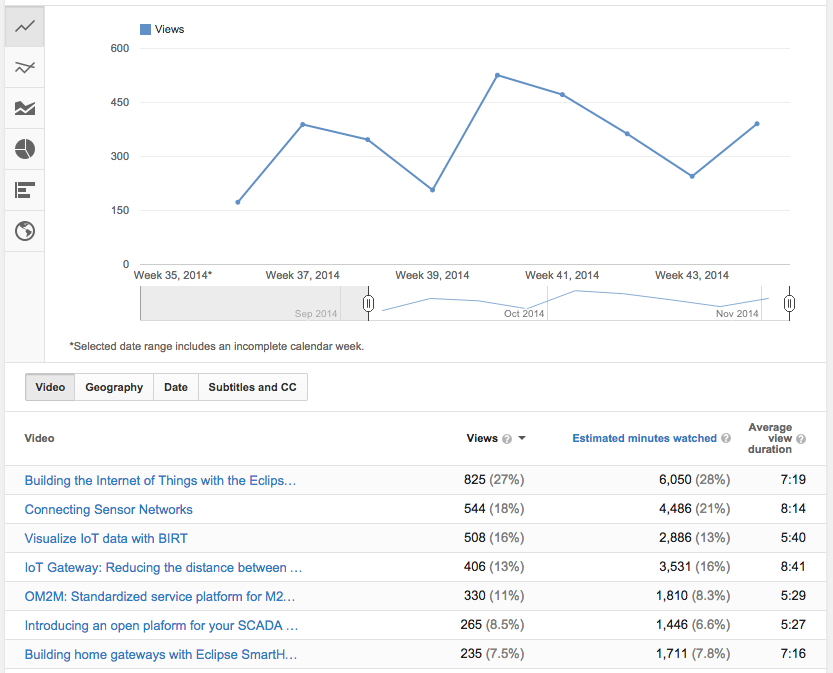
Task: Click the 825 (27%) views value
Action: [494, 480]
